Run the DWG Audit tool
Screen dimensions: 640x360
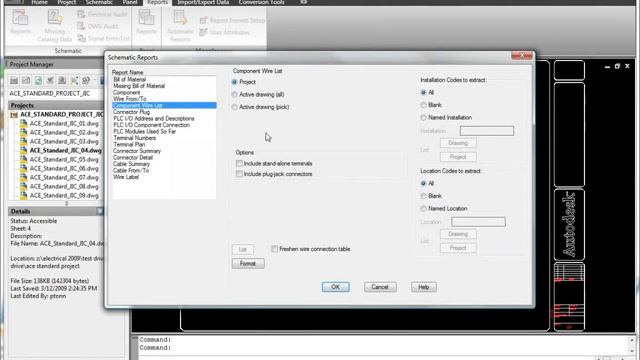click(98, 26)
